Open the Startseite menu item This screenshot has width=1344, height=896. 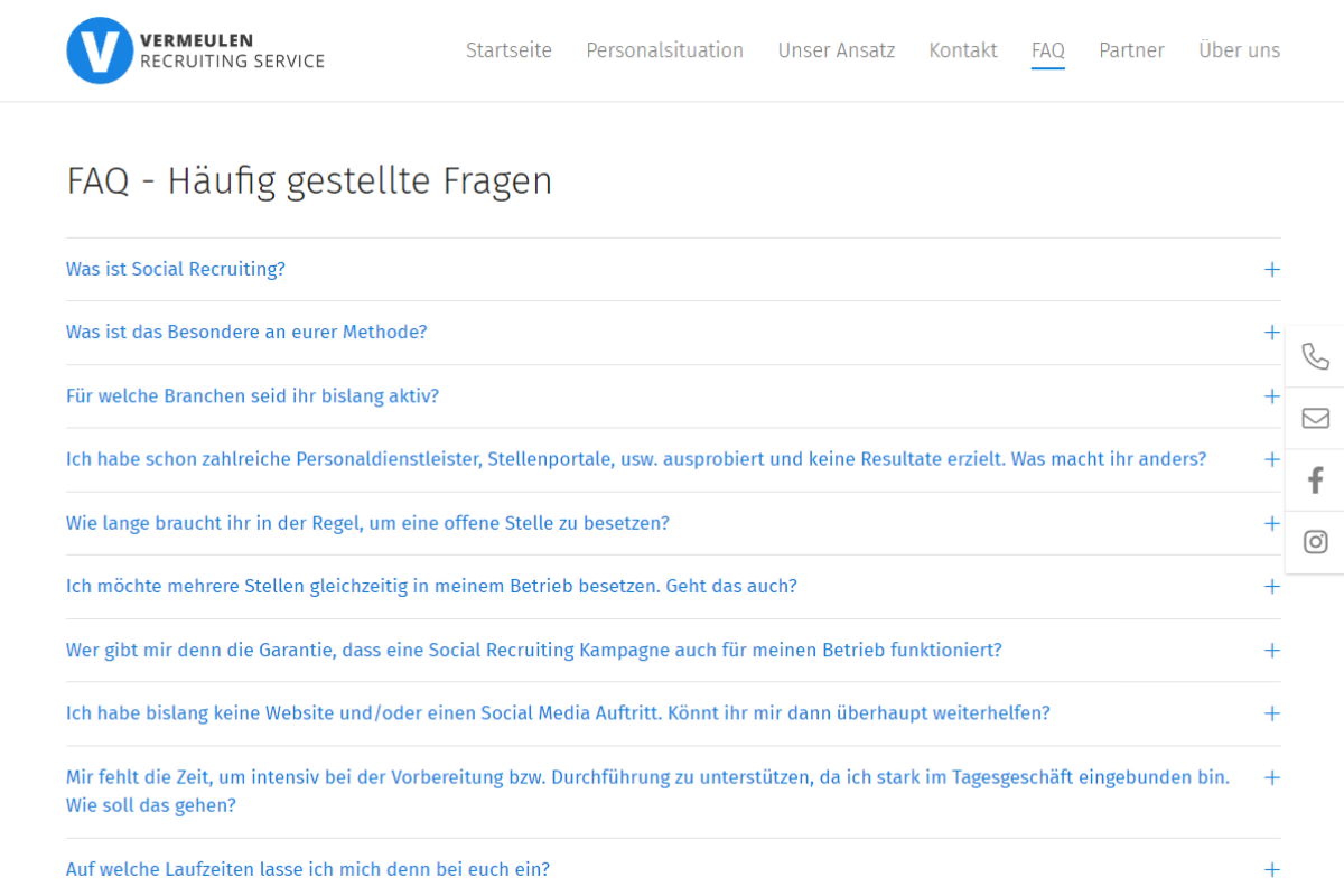[x=508, y=50]
